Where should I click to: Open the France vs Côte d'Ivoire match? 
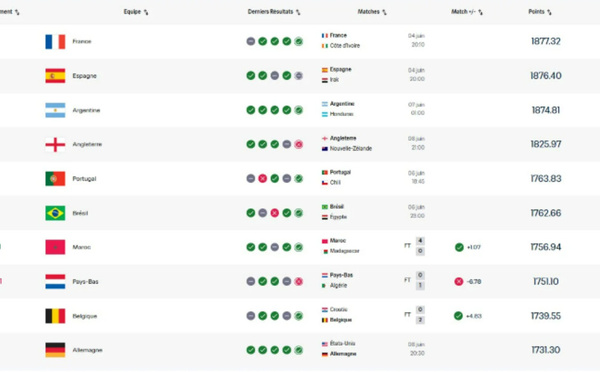pyautogui.click(x=373, y=41)
